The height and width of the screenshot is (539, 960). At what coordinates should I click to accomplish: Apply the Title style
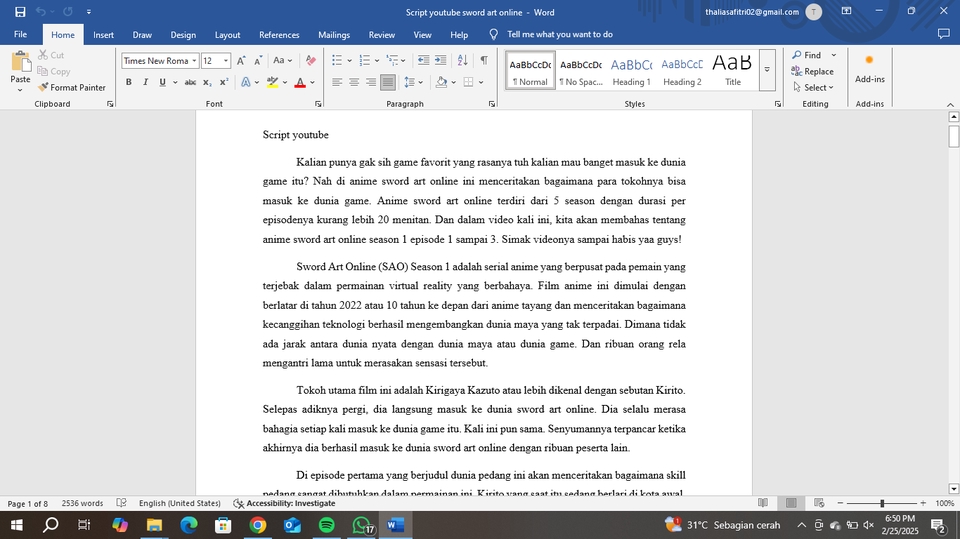coord(733,70)
